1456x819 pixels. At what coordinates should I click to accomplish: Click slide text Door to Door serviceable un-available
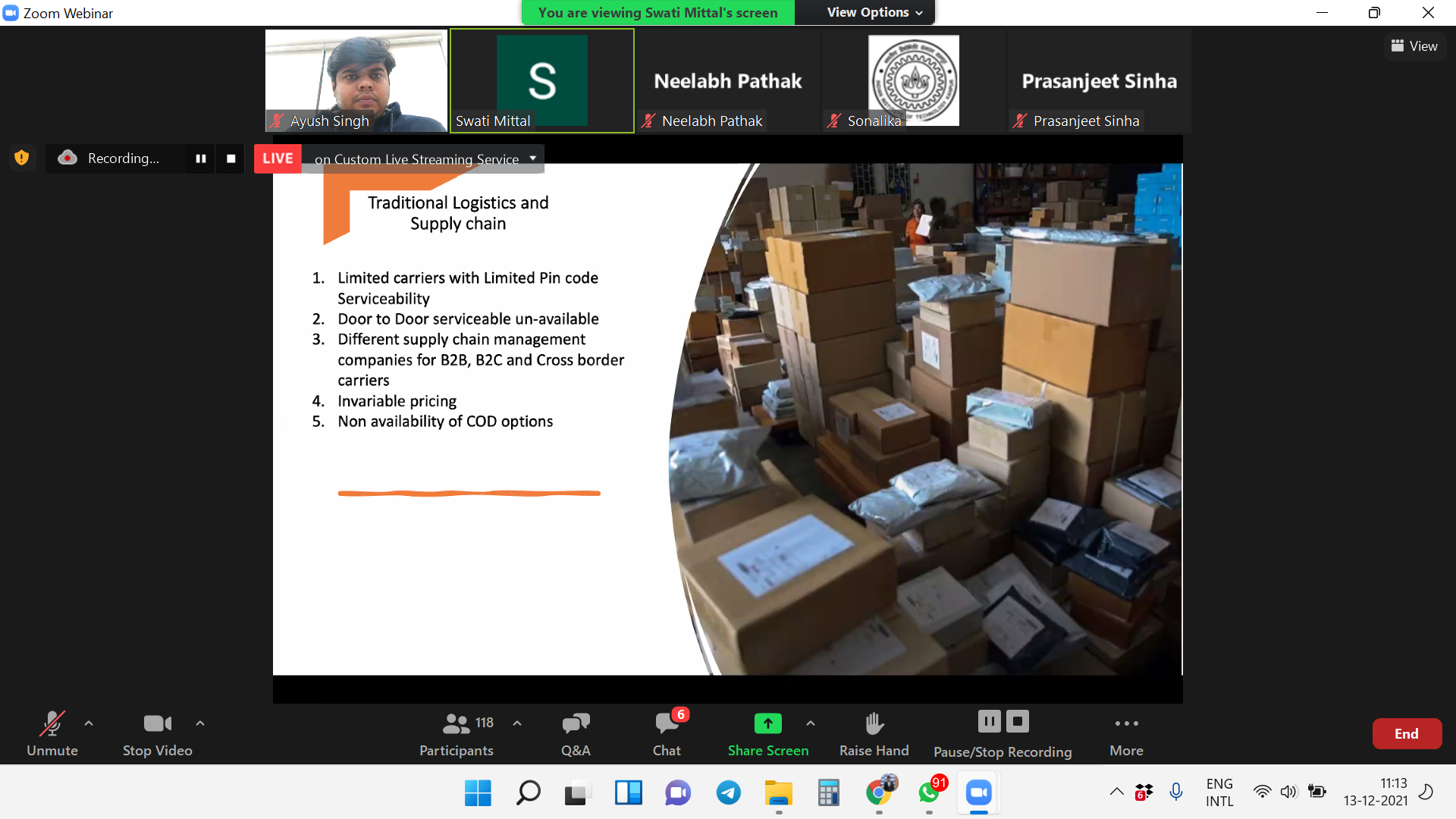468,319
